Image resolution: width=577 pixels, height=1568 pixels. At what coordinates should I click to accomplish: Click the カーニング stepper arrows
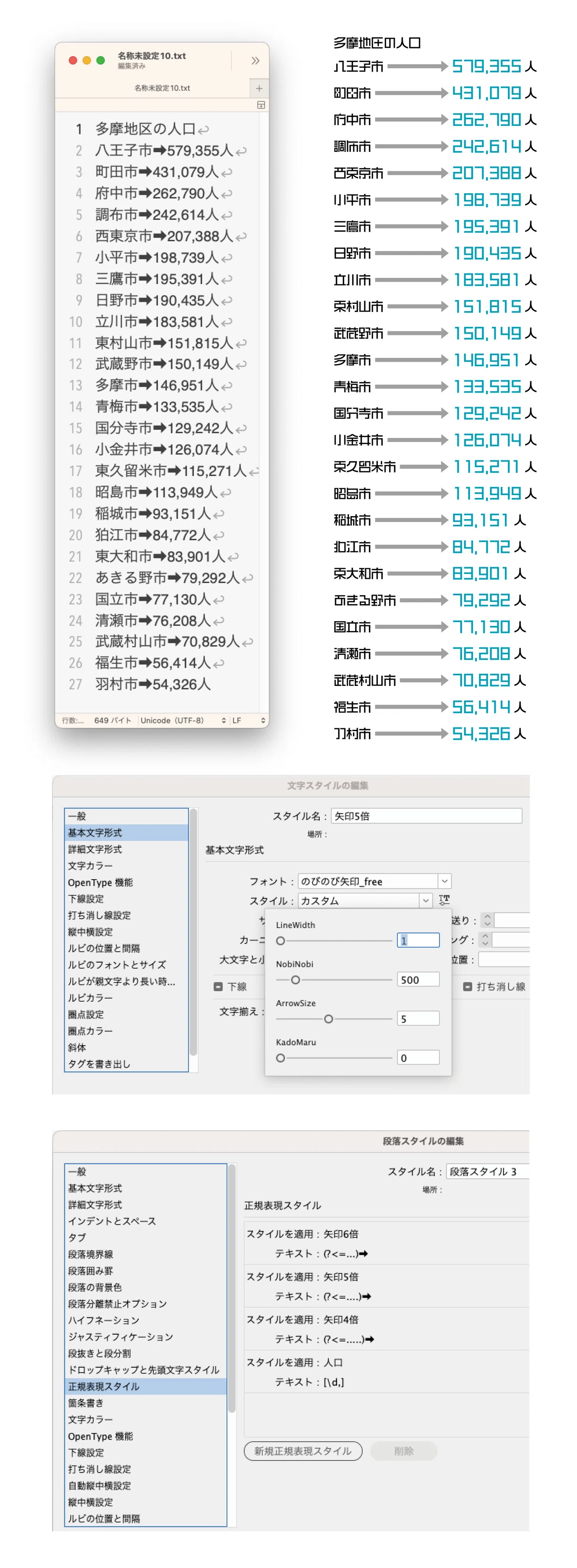pyautogui.click(x=485, y=940)
